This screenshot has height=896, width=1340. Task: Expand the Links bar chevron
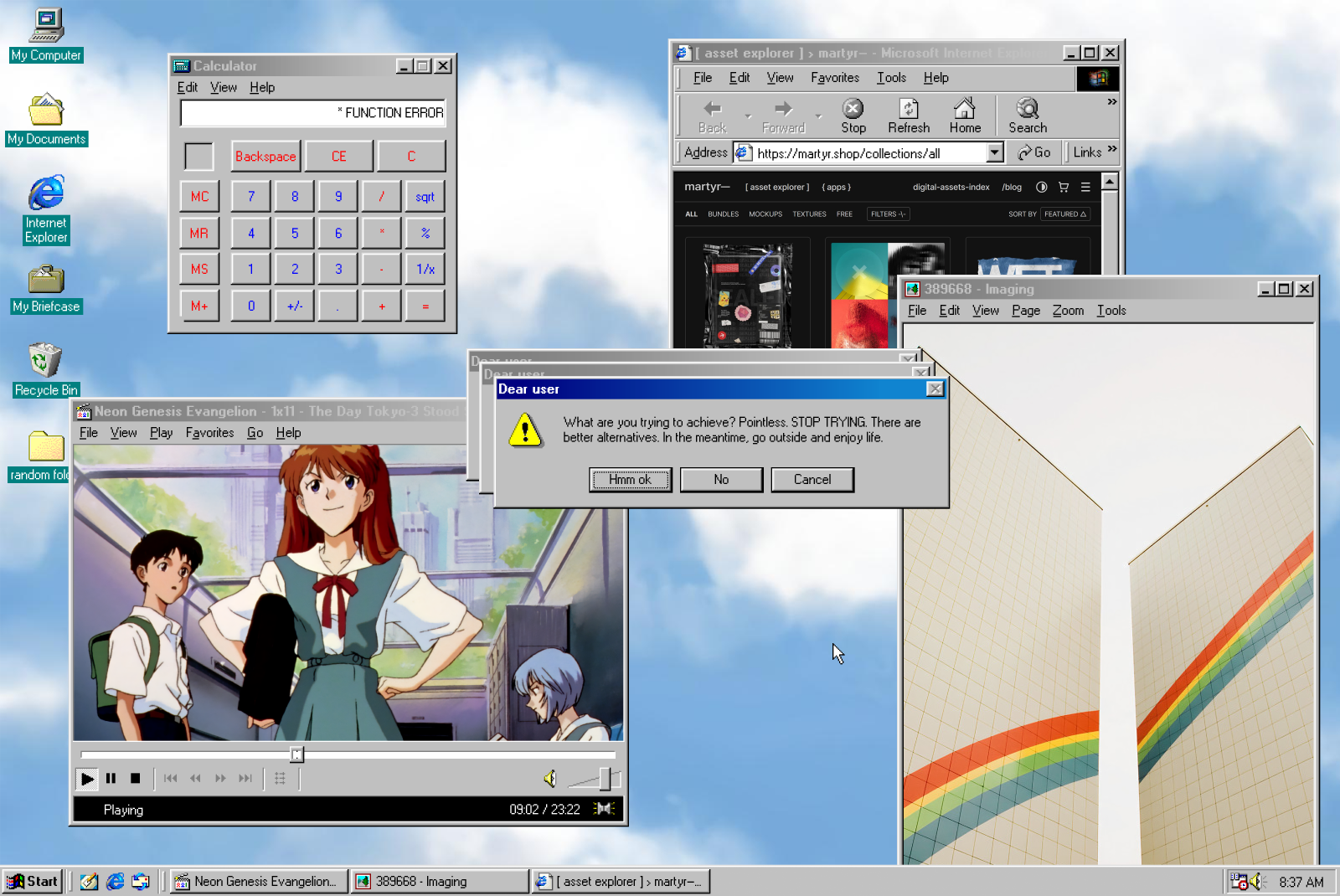pos(1112,149)
